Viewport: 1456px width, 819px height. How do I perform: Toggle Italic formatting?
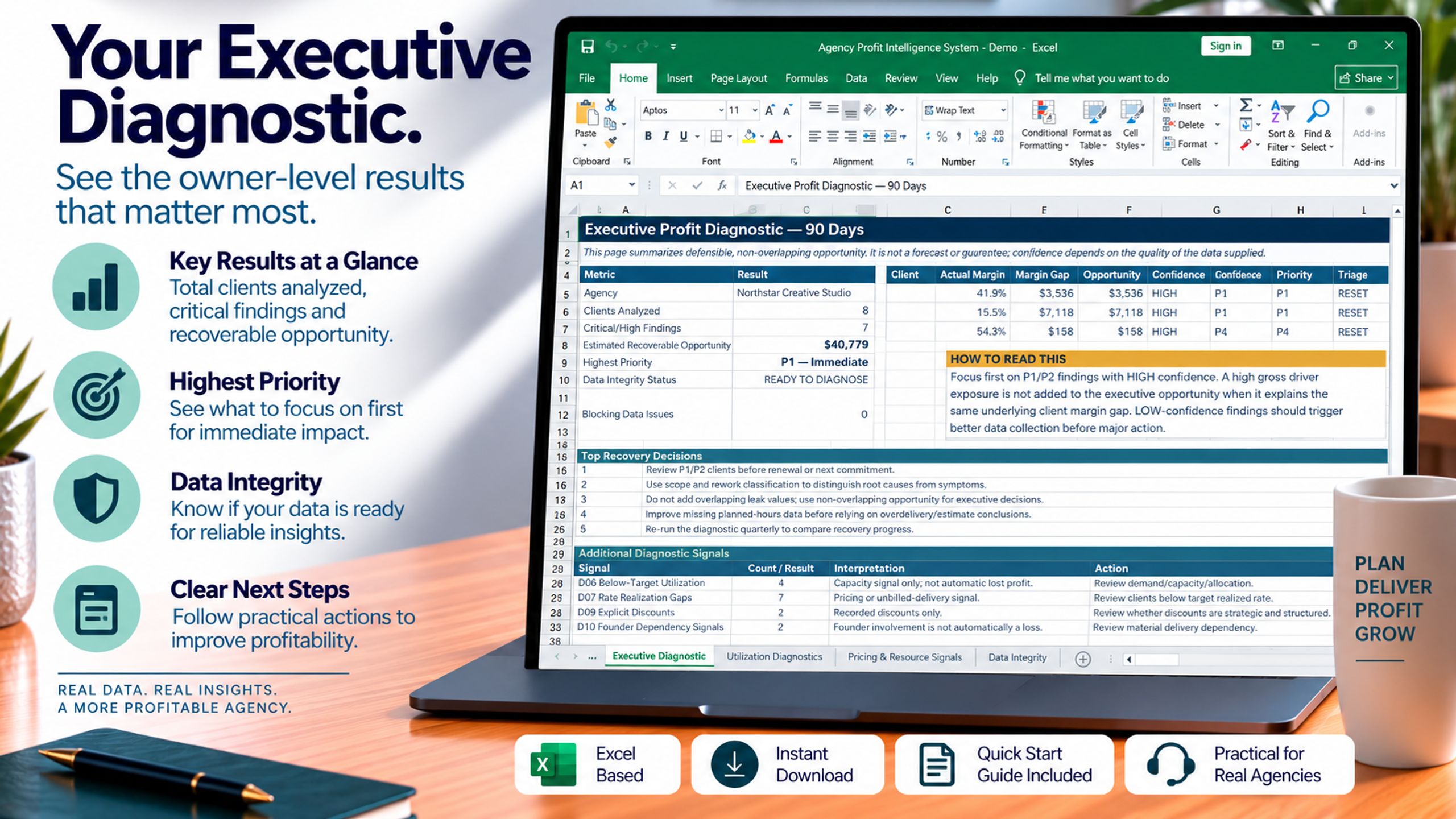pyautogui.click(x=665, y=136)
